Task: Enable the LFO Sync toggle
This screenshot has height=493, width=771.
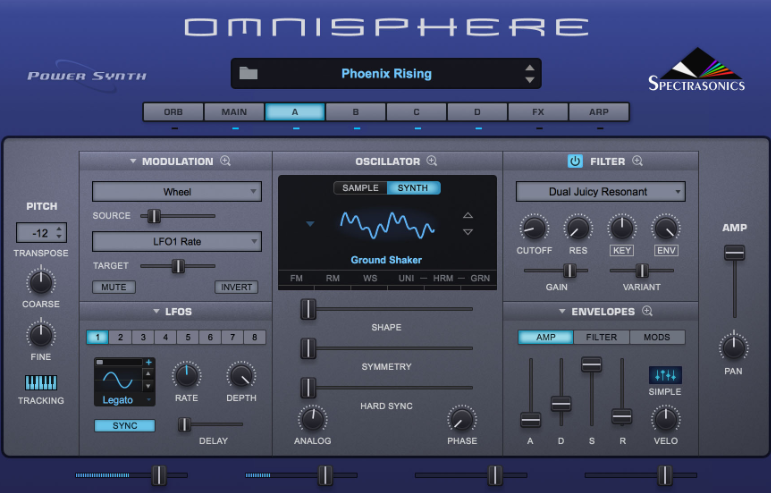Action: tap(125, 426)
